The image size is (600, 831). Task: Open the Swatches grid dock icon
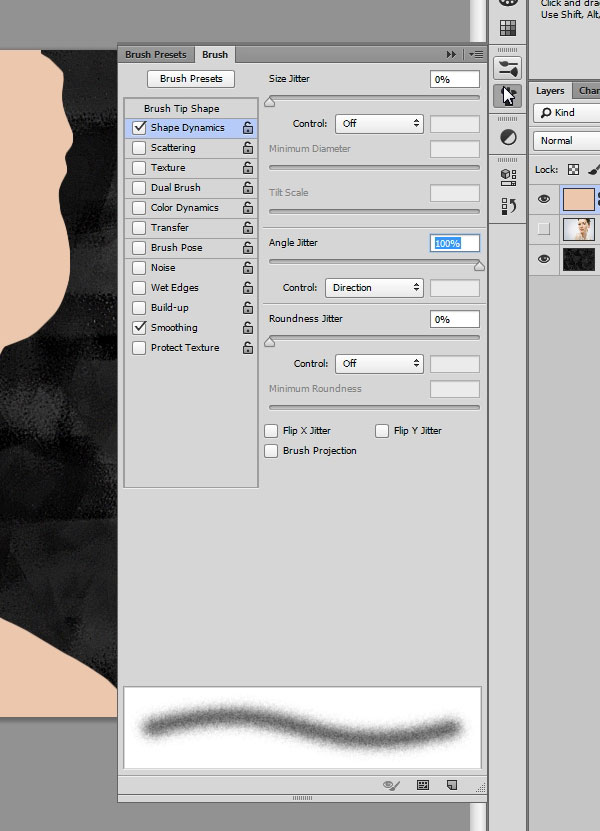[508, 28]
